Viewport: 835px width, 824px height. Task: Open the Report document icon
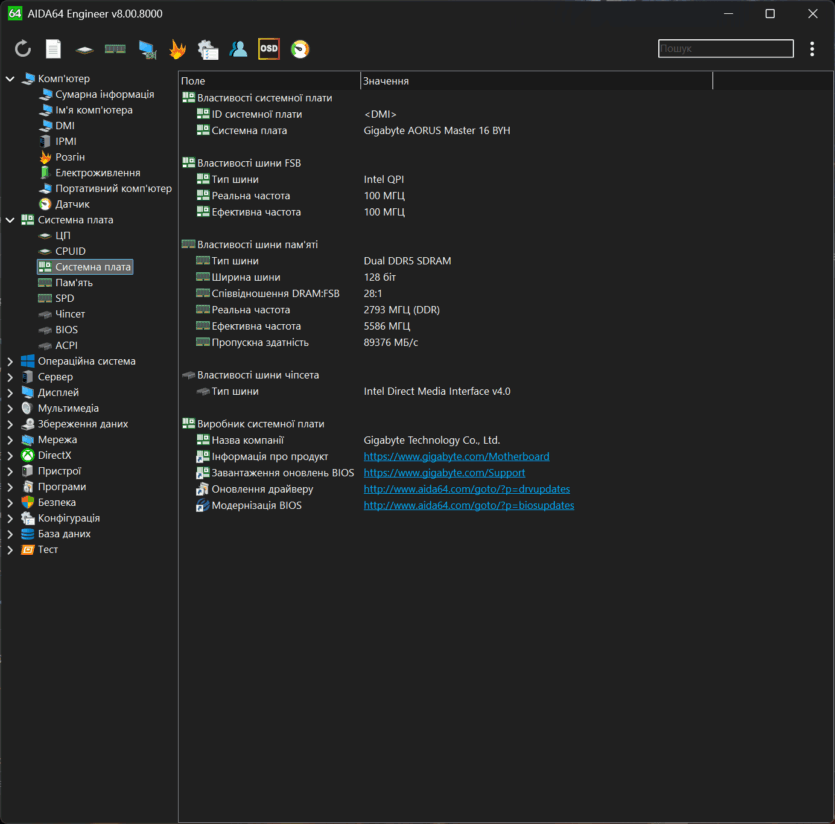point(53,49)
